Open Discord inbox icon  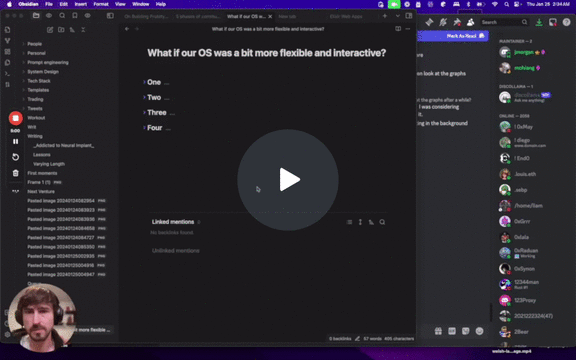[x=553, y=22]
